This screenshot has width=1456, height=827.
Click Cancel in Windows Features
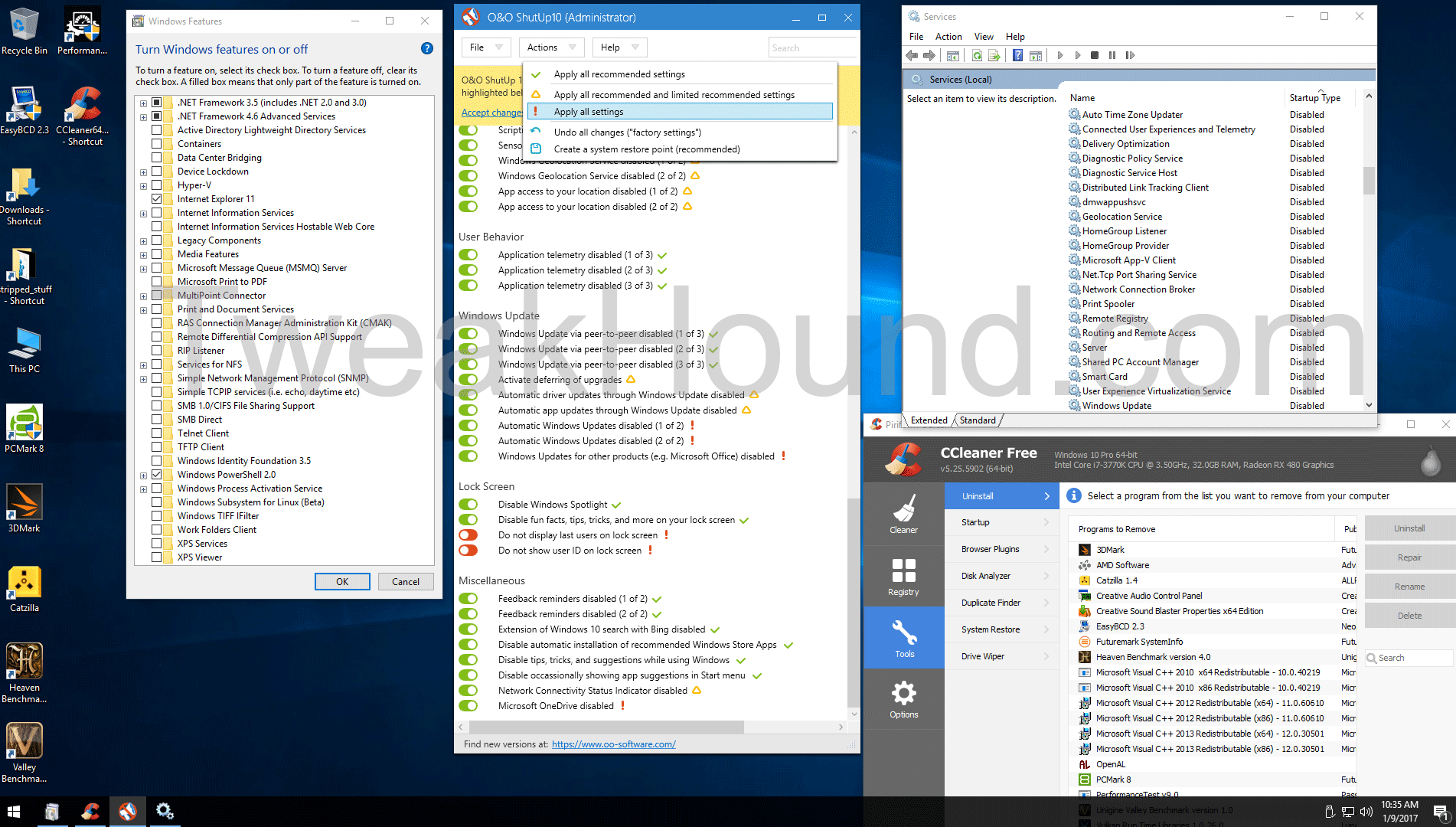[406, 582]
